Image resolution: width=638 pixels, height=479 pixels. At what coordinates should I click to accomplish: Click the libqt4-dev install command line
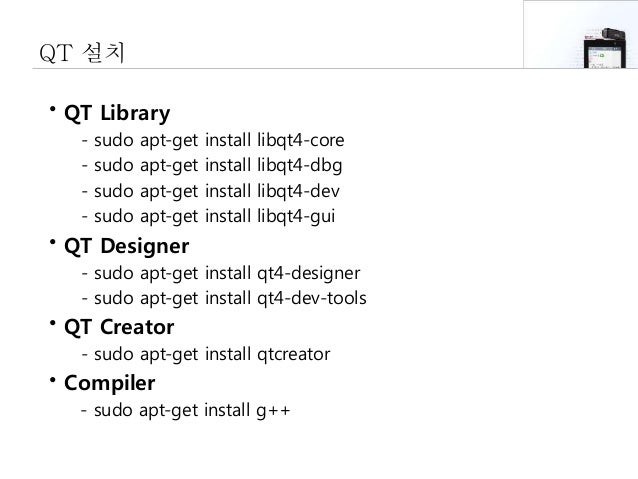[x=211, y=191]
